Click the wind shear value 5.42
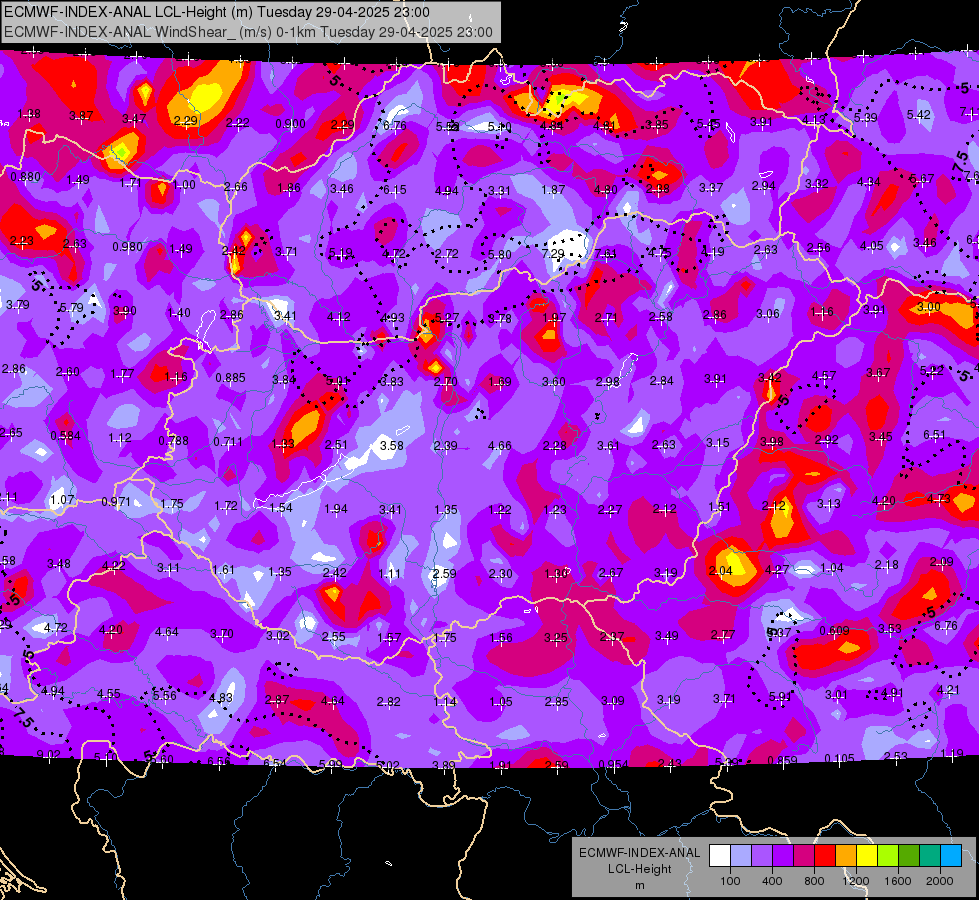Image resolution: width=979 pixels, height=900 pixels. pos(918,114)
